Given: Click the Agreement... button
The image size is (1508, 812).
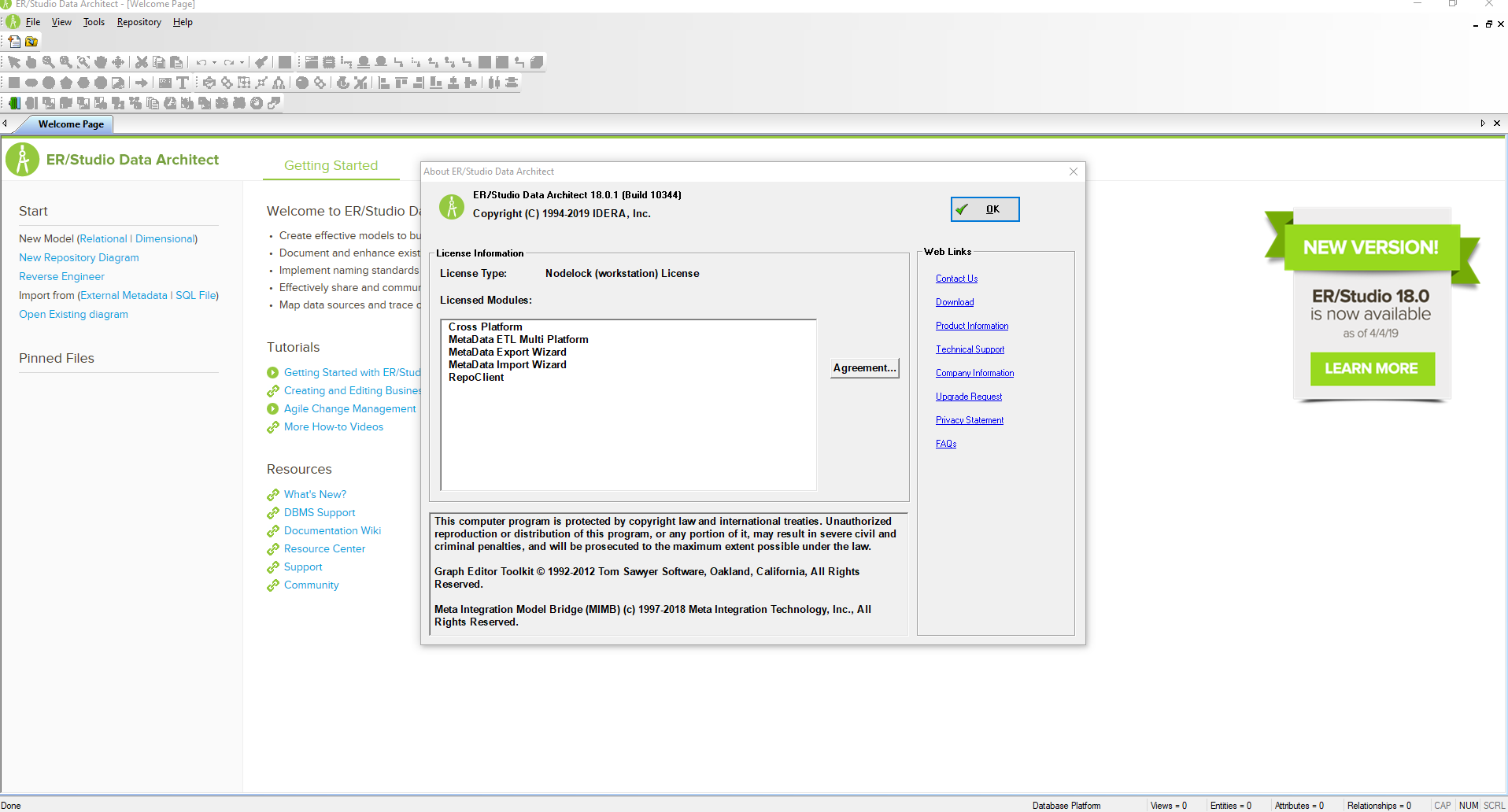Looking at the screenshot, I should coord(864,367).
